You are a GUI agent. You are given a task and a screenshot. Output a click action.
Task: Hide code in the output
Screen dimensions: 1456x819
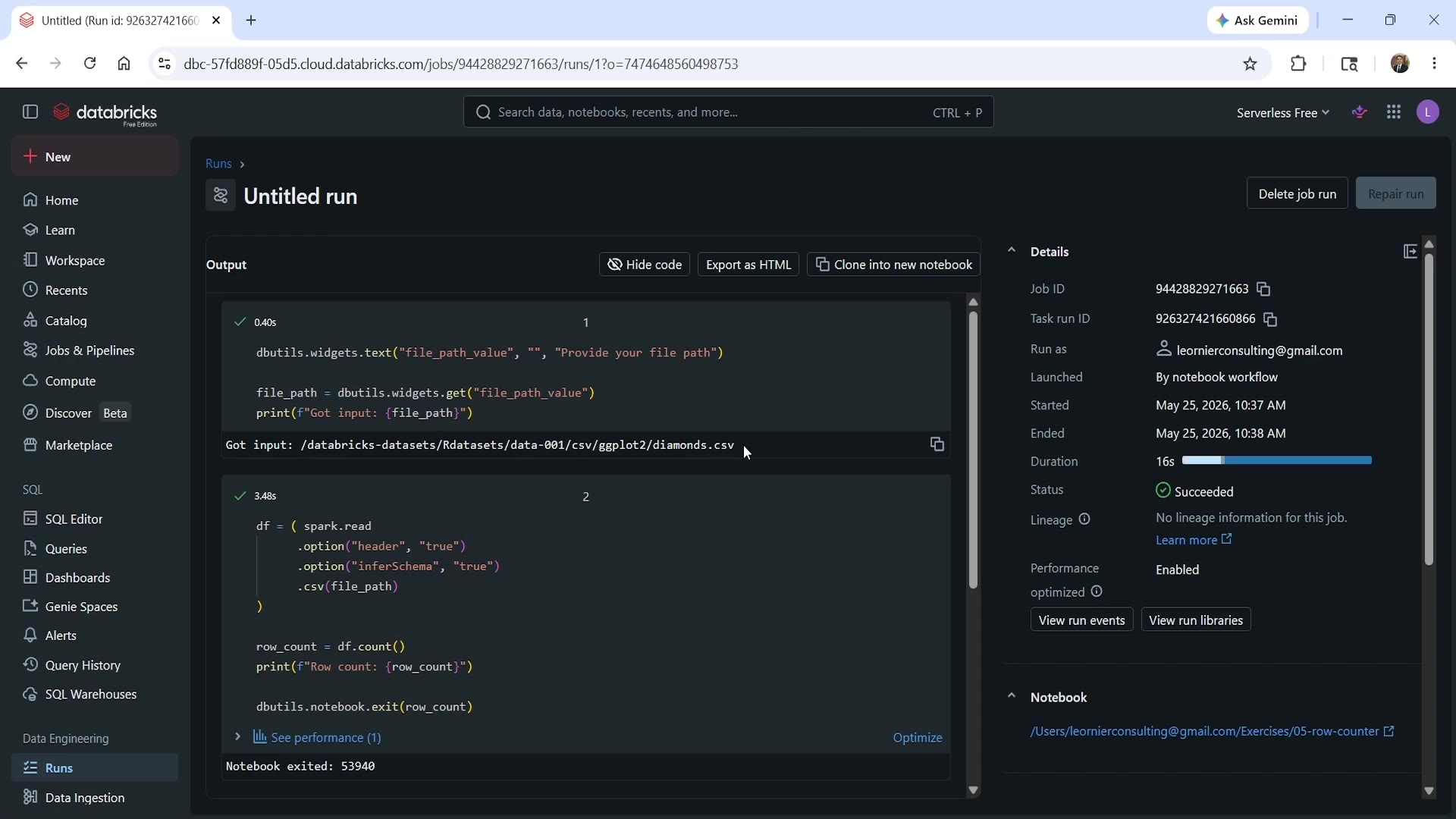(x=645, y=265)
